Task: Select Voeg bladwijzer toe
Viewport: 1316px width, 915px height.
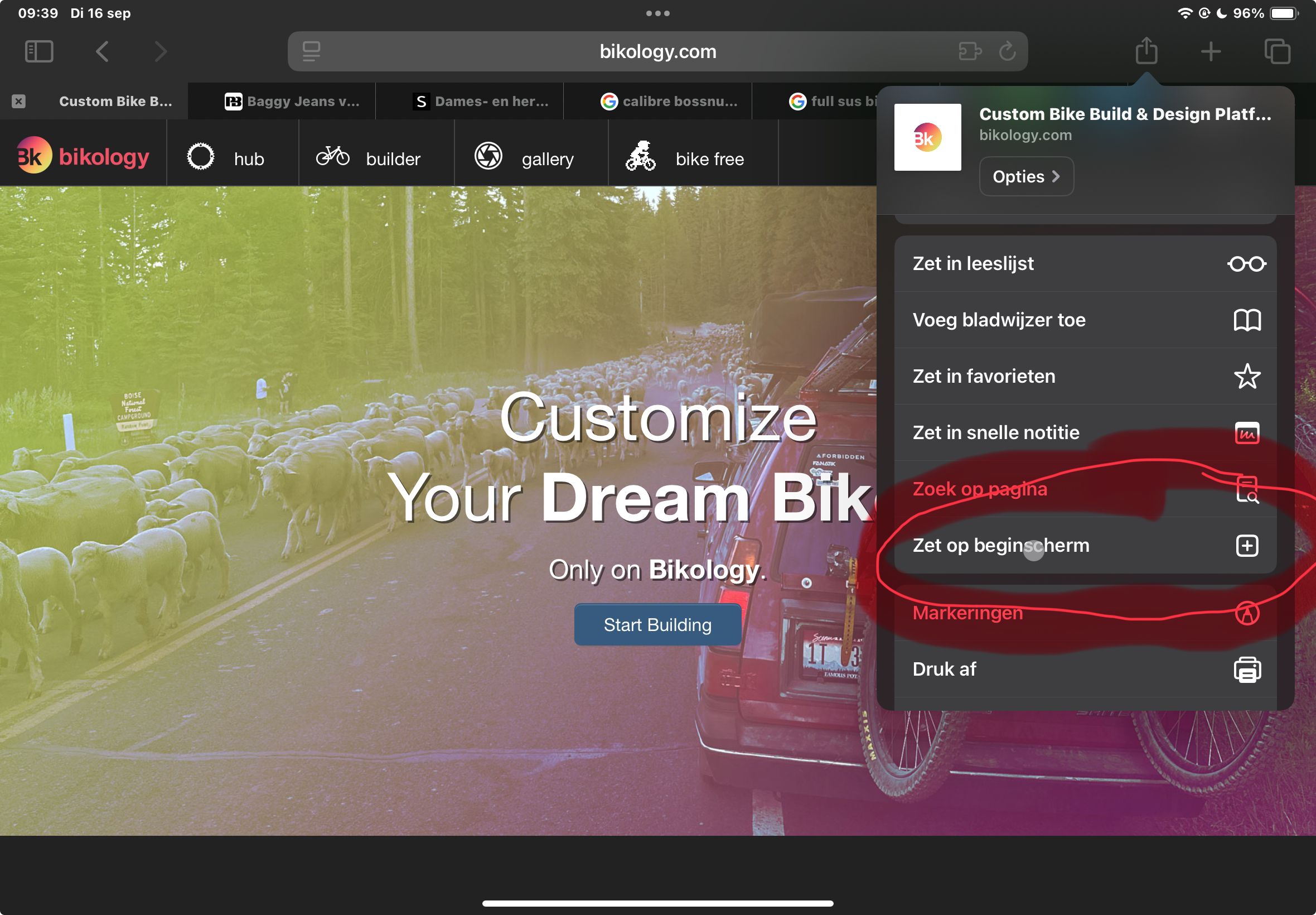Action: 1085,320
